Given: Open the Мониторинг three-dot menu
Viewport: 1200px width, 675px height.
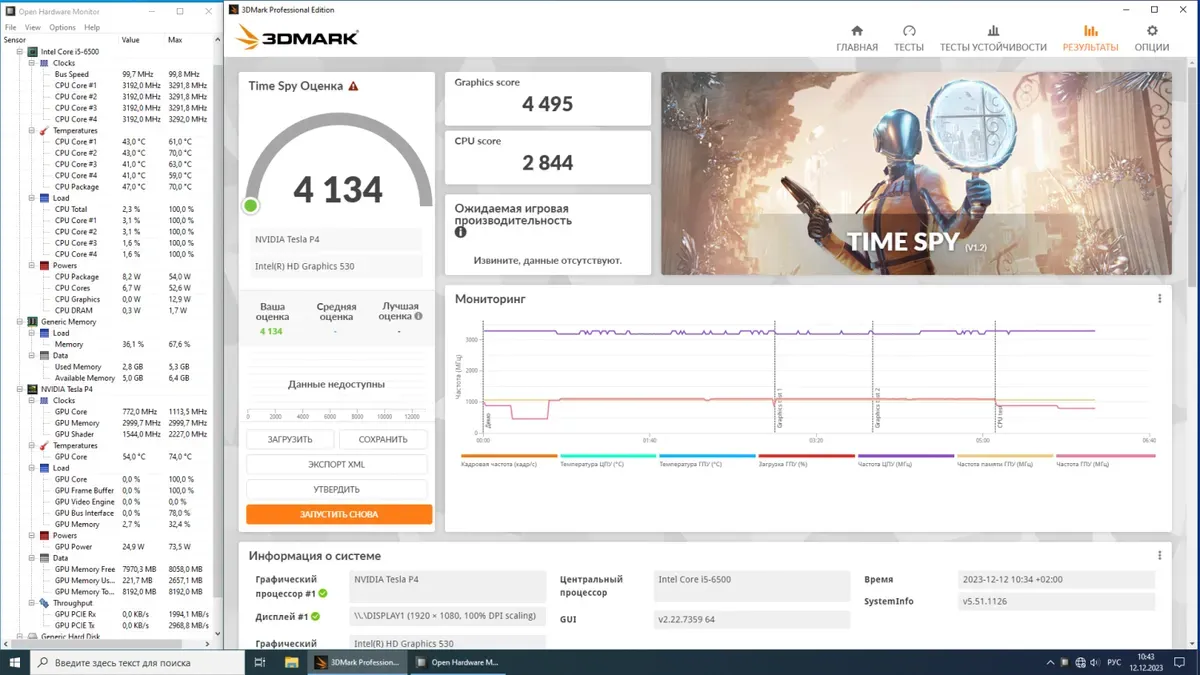Looking at the screenshot, I should pos(1159,299).
